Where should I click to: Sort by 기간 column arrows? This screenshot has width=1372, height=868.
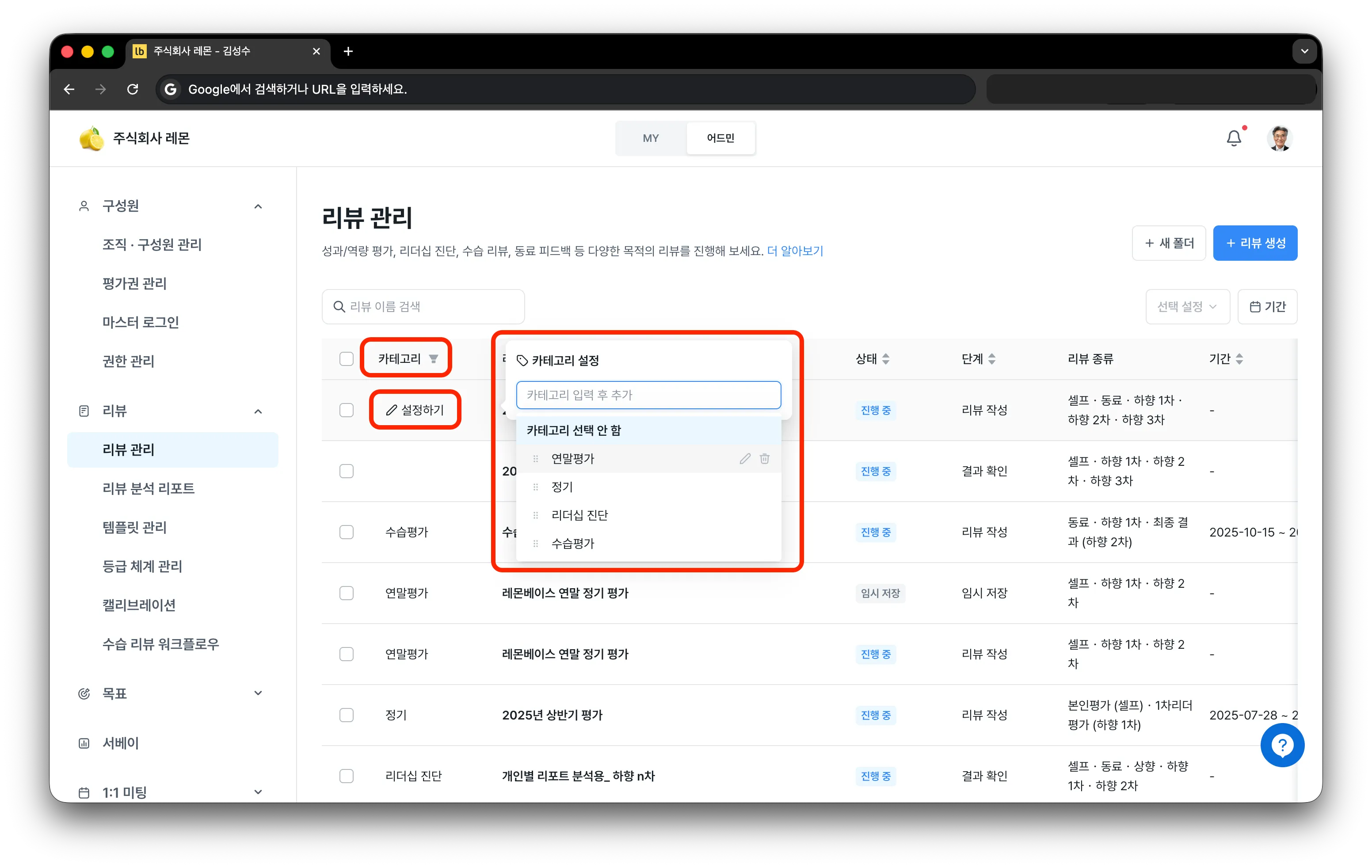point(1239,359)
